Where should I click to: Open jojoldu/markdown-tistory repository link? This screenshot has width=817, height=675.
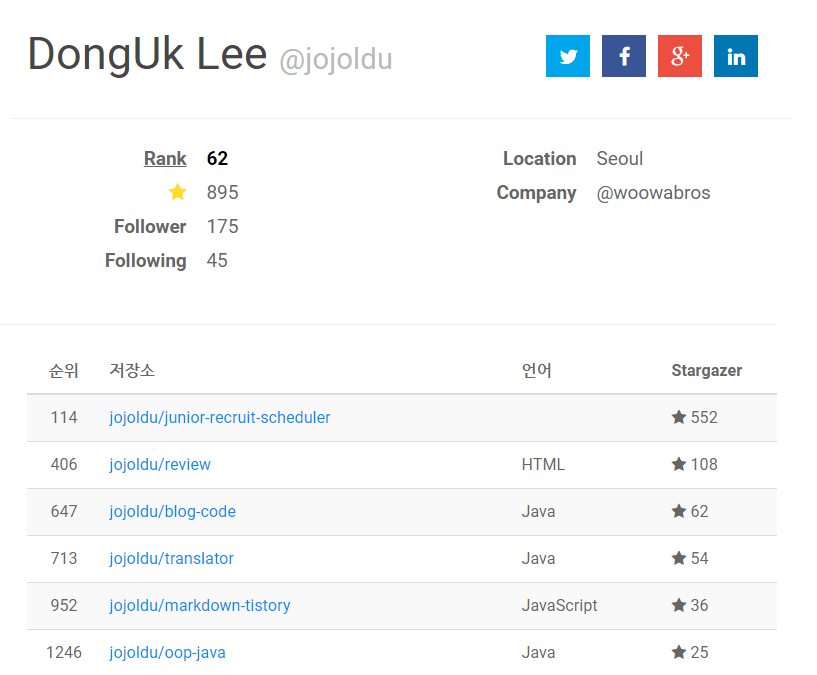coord(200,605)
